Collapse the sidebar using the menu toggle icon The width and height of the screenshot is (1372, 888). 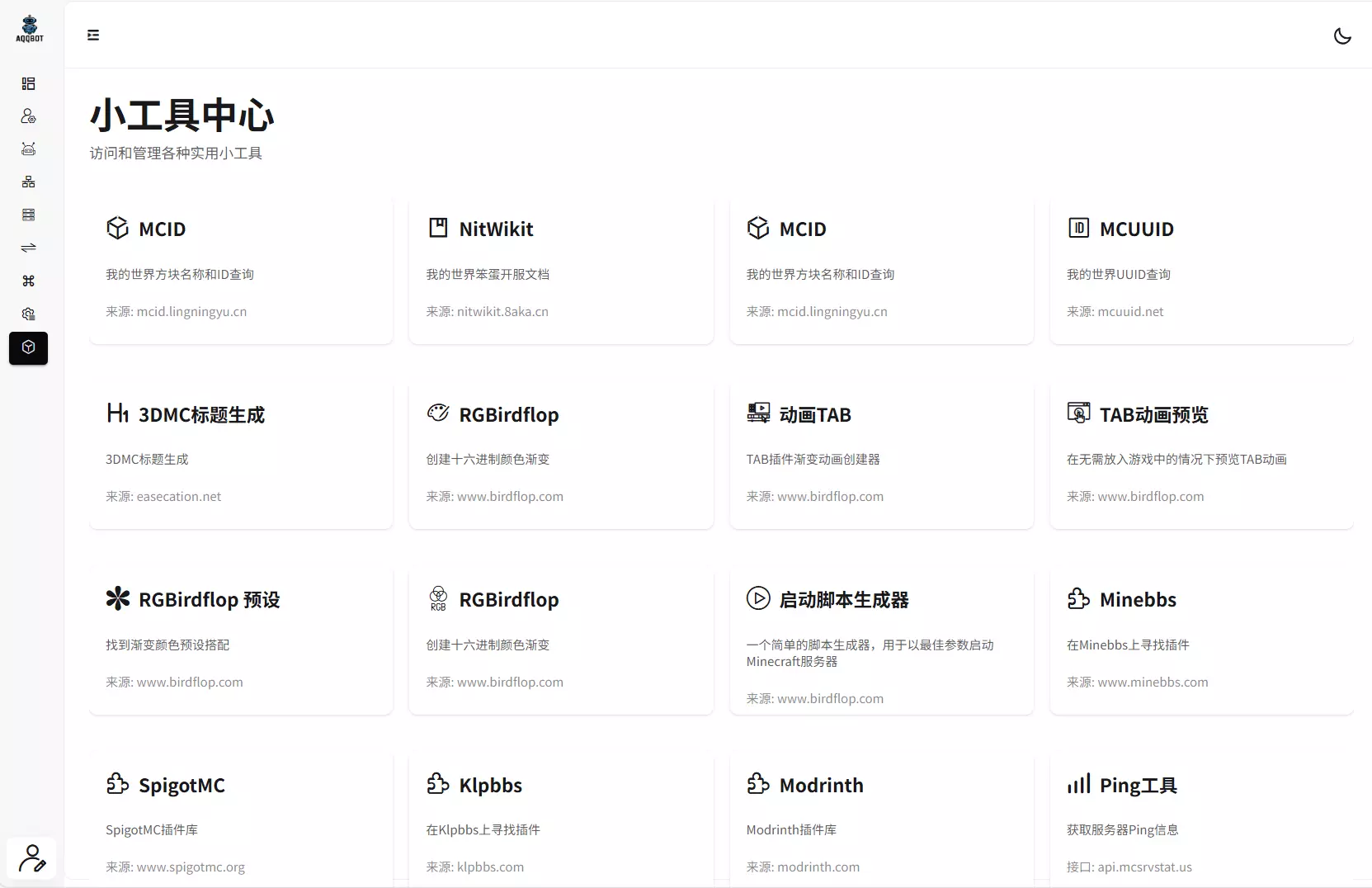[93, 35]
